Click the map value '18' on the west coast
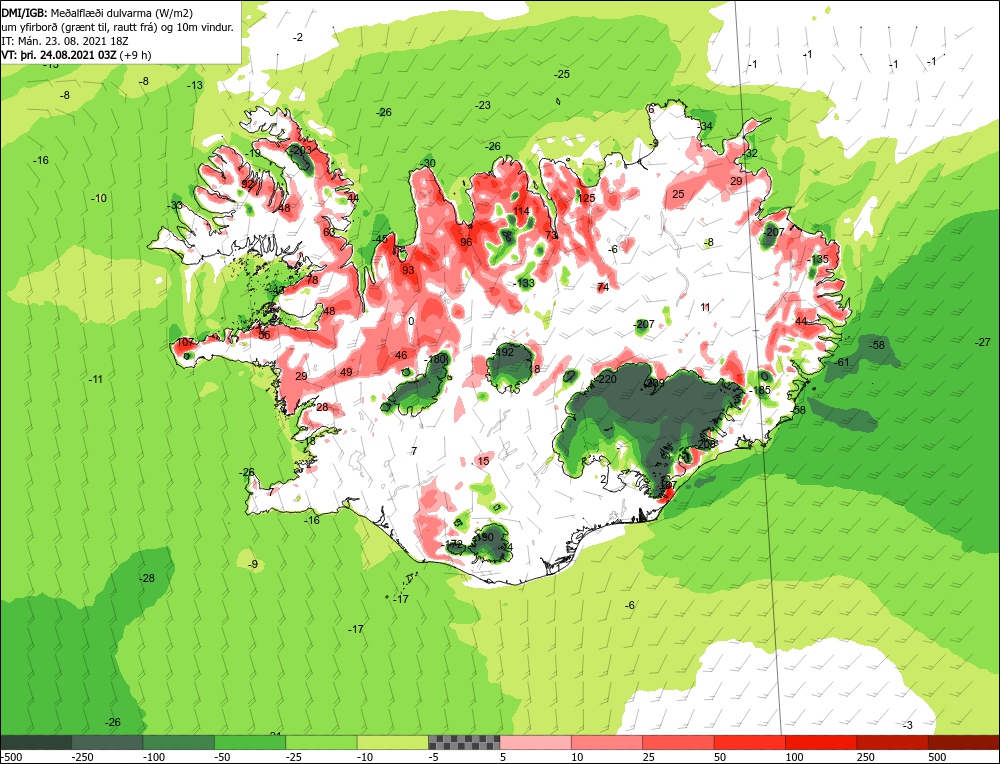The height and width of the screenshot is (764, 1000). 310,441
